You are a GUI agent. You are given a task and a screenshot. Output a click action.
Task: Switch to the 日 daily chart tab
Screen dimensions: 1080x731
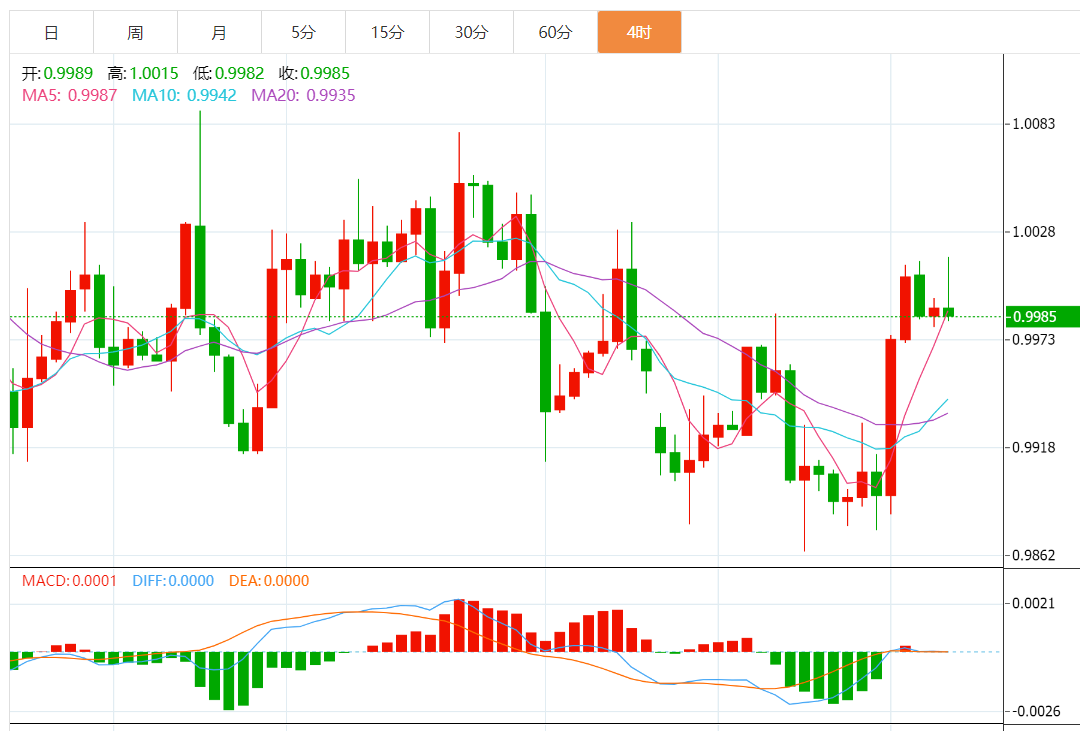tap(51, 32)
